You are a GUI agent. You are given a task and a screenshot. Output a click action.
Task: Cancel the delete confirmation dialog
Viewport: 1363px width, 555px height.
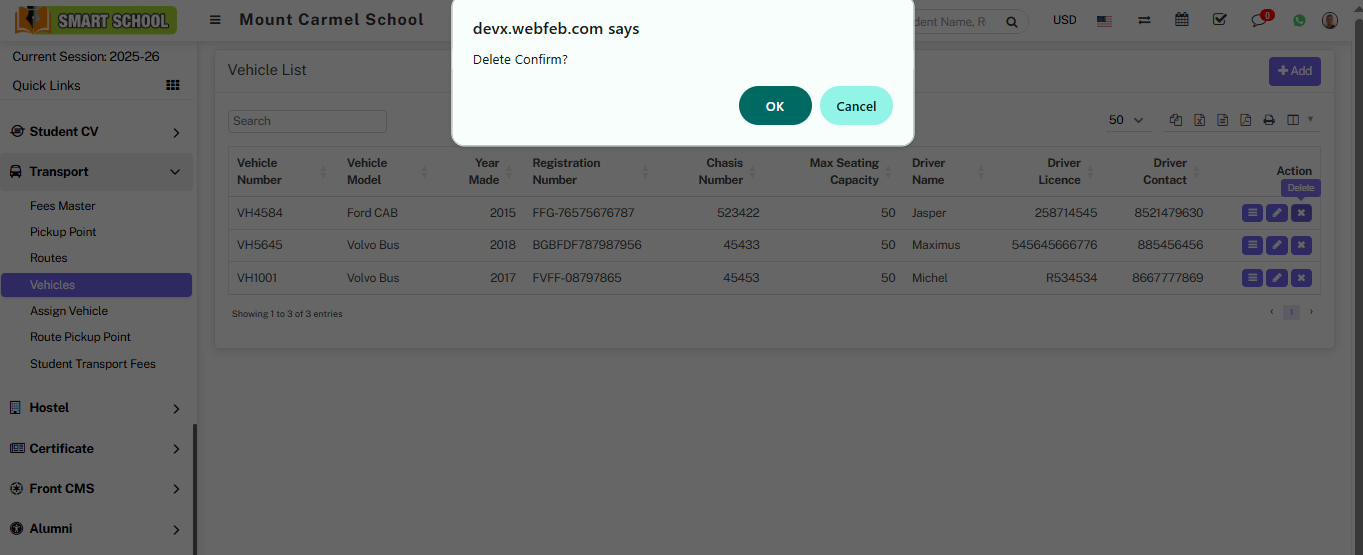[856, 106]
